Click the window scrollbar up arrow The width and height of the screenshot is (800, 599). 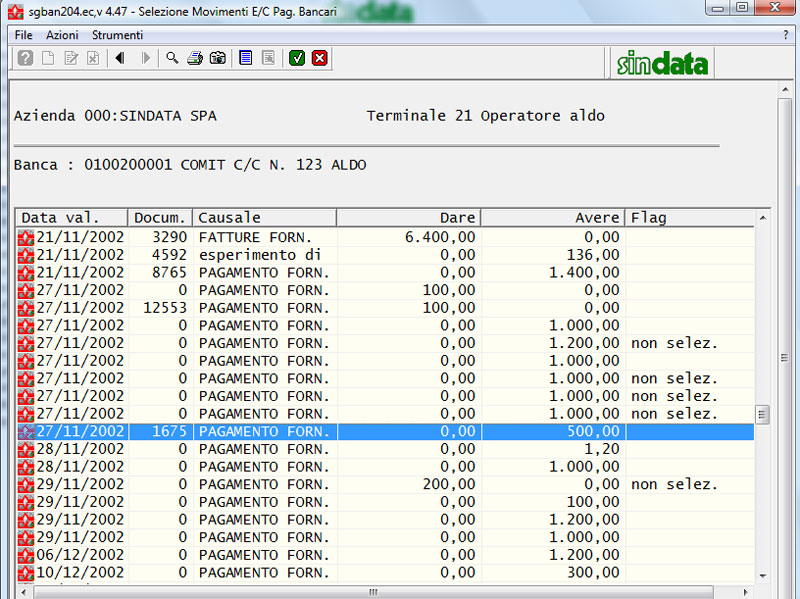click(x=785, y=90)
